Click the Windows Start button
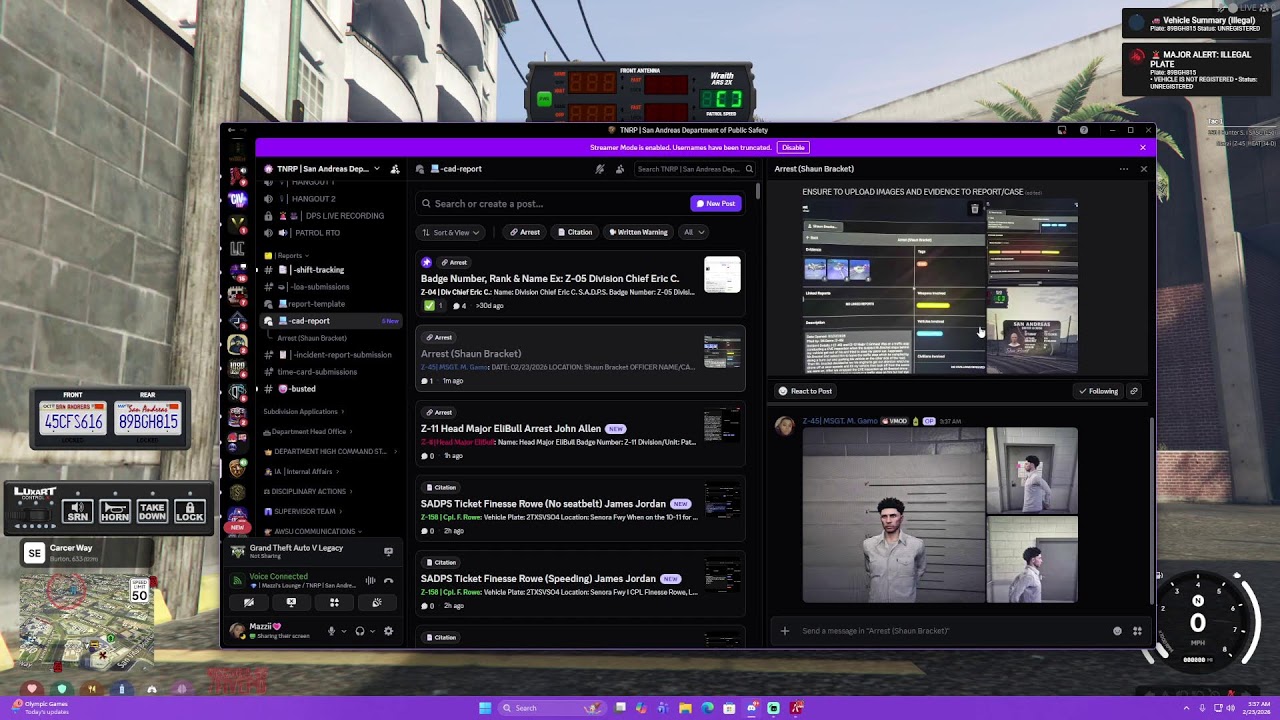1280x720 pixels. pos(485,708)
